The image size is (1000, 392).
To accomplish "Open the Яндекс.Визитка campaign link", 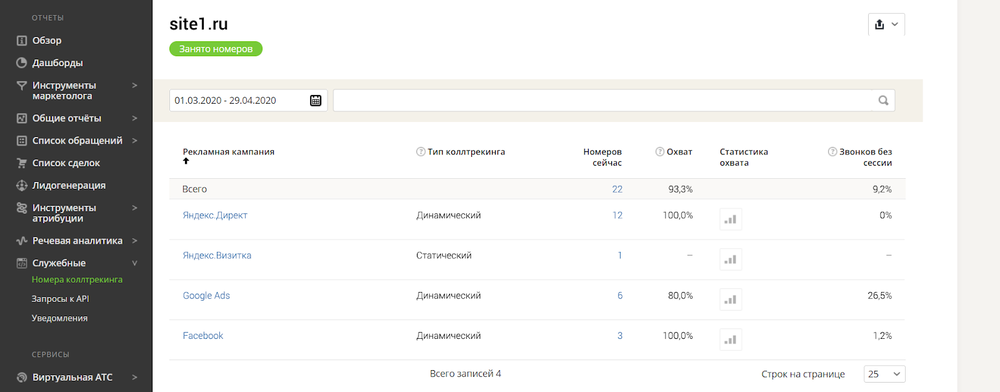I will (217, 255).
